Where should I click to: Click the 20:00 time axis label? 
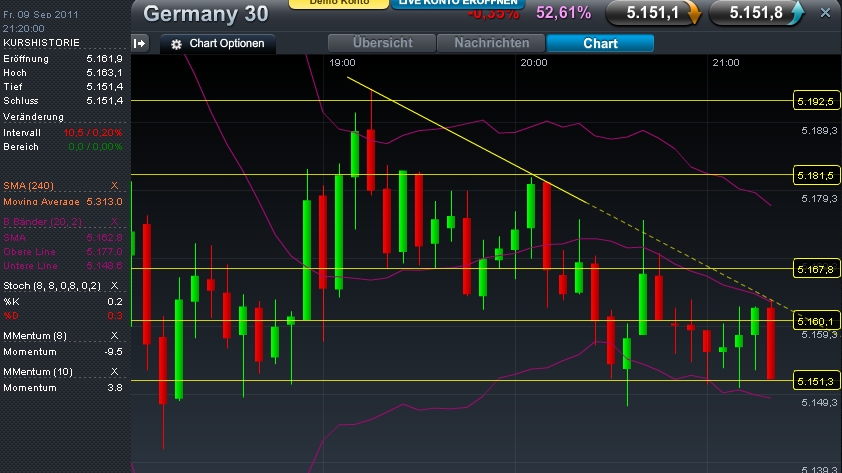click(x=534, y=63)
